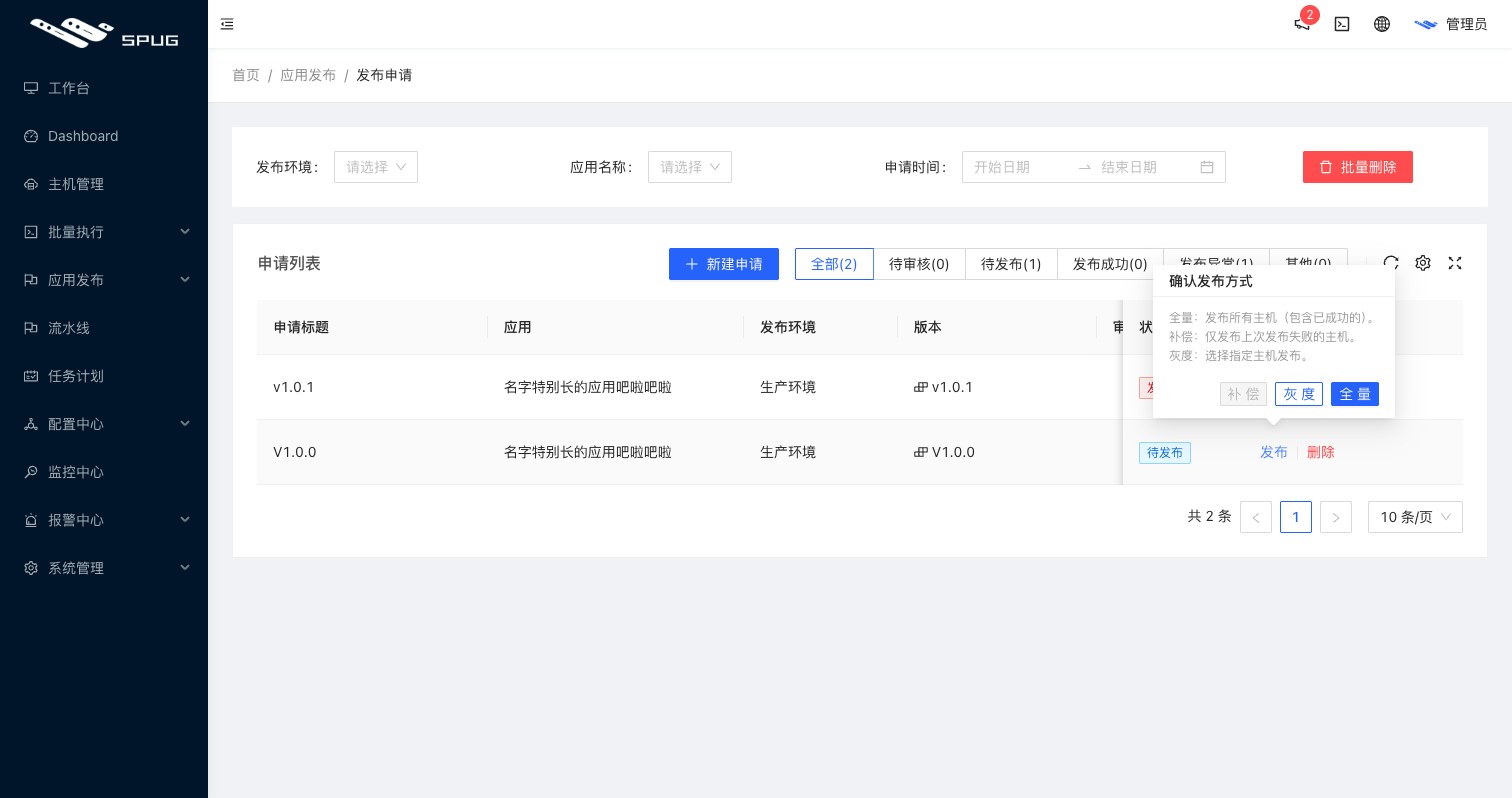Open 主机管理 in the sidebar
The height and width of the screenshot is (798, 1512).
coord(104,184)
